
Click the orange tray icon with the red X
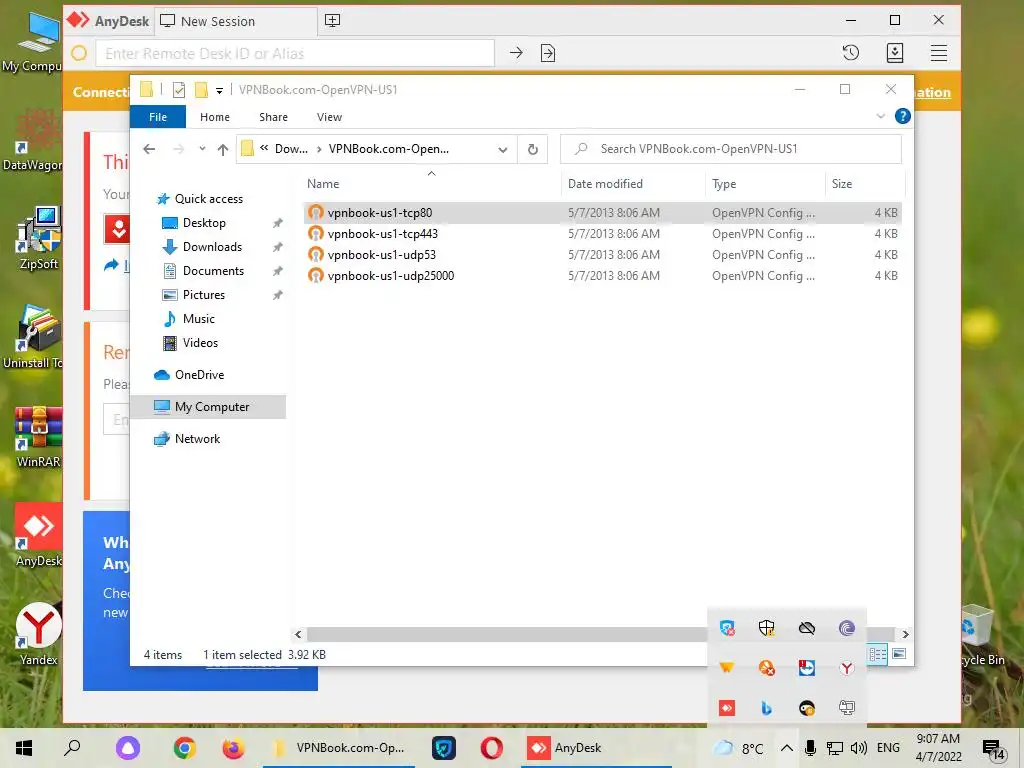click(767, 667)
